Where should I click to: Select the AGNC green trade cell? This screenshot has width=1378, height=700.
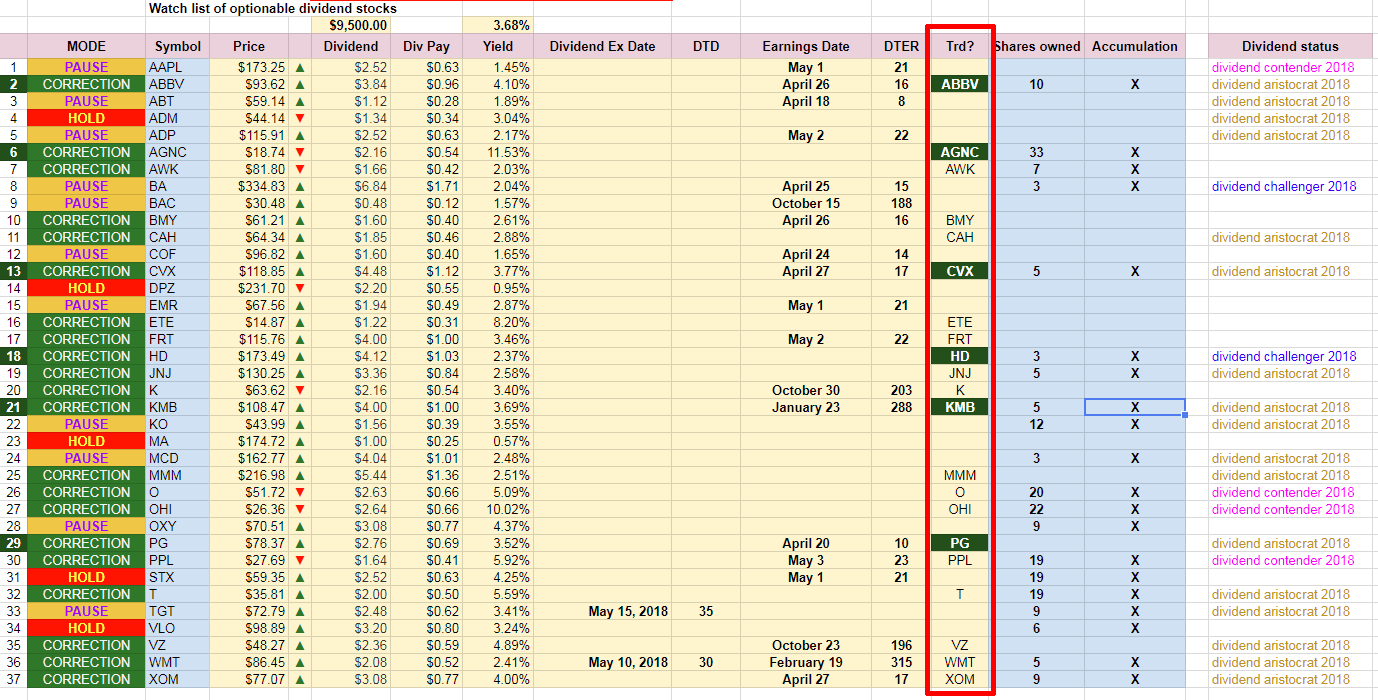click(x=960, y=152)
